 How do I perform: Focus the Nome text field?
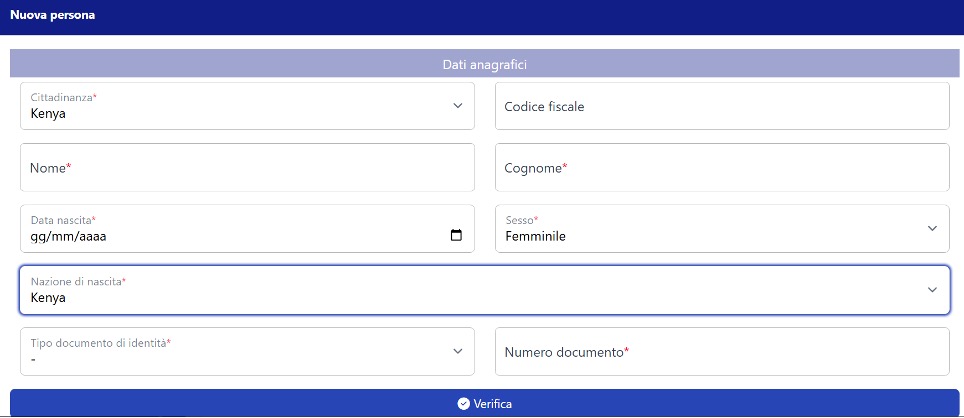[247, 168]
